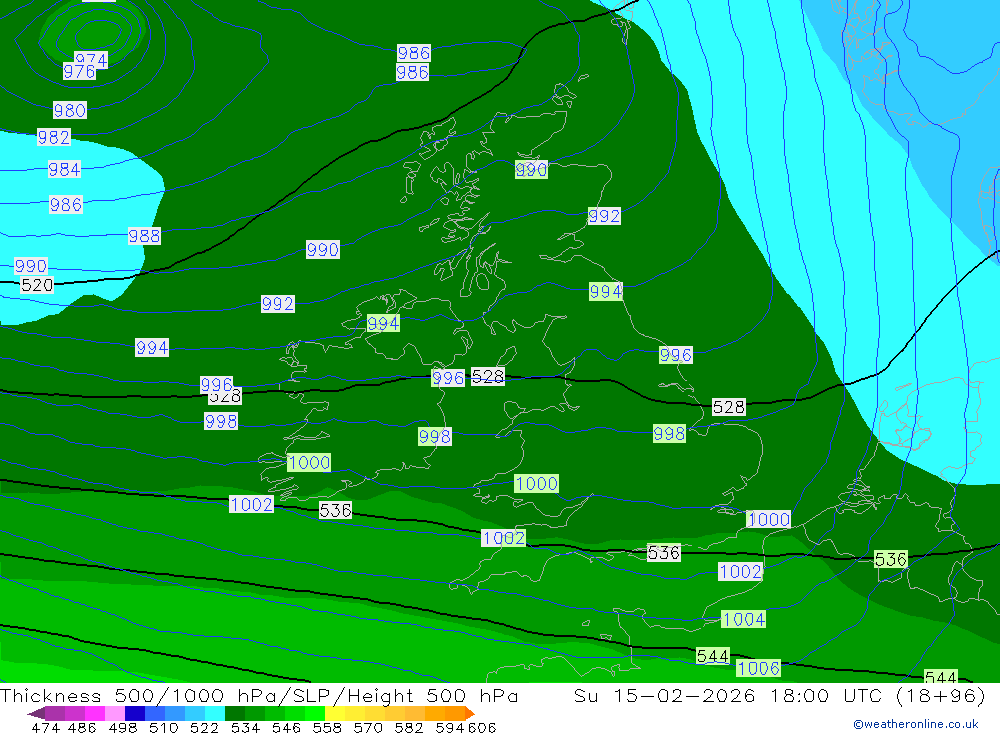
Task: Click the 974 pressure label at the low centre
Action: 91,59
